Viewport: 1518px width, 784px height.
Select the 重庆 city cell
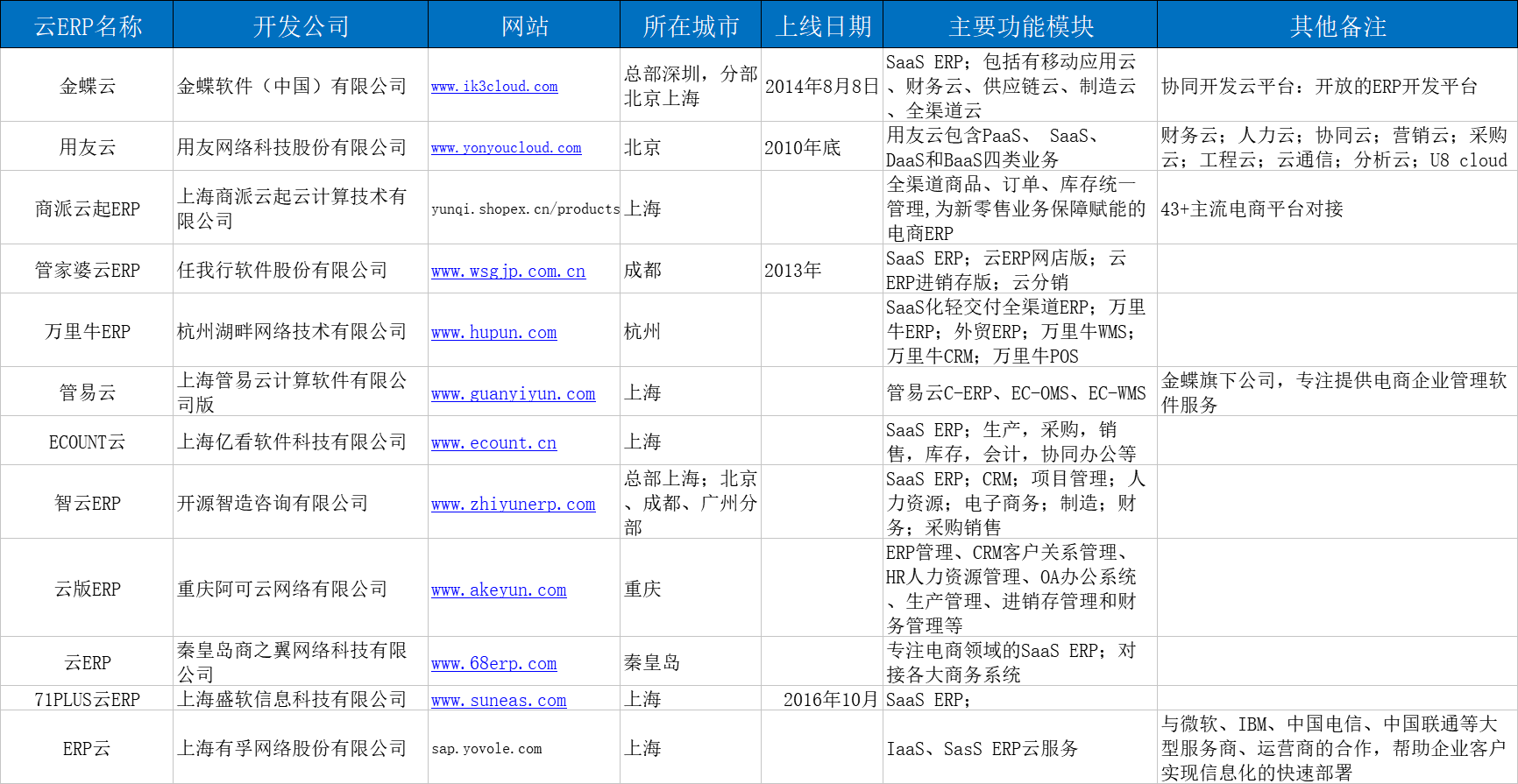point(691,588)
